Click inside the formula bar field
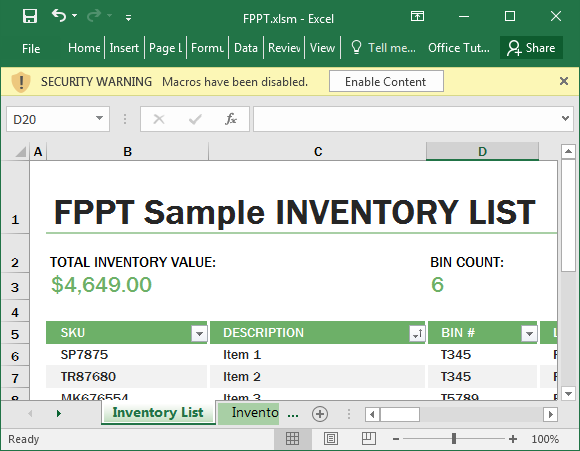This screenshot has width=580, height=451. pyautogui.click(x=407, y=119)
